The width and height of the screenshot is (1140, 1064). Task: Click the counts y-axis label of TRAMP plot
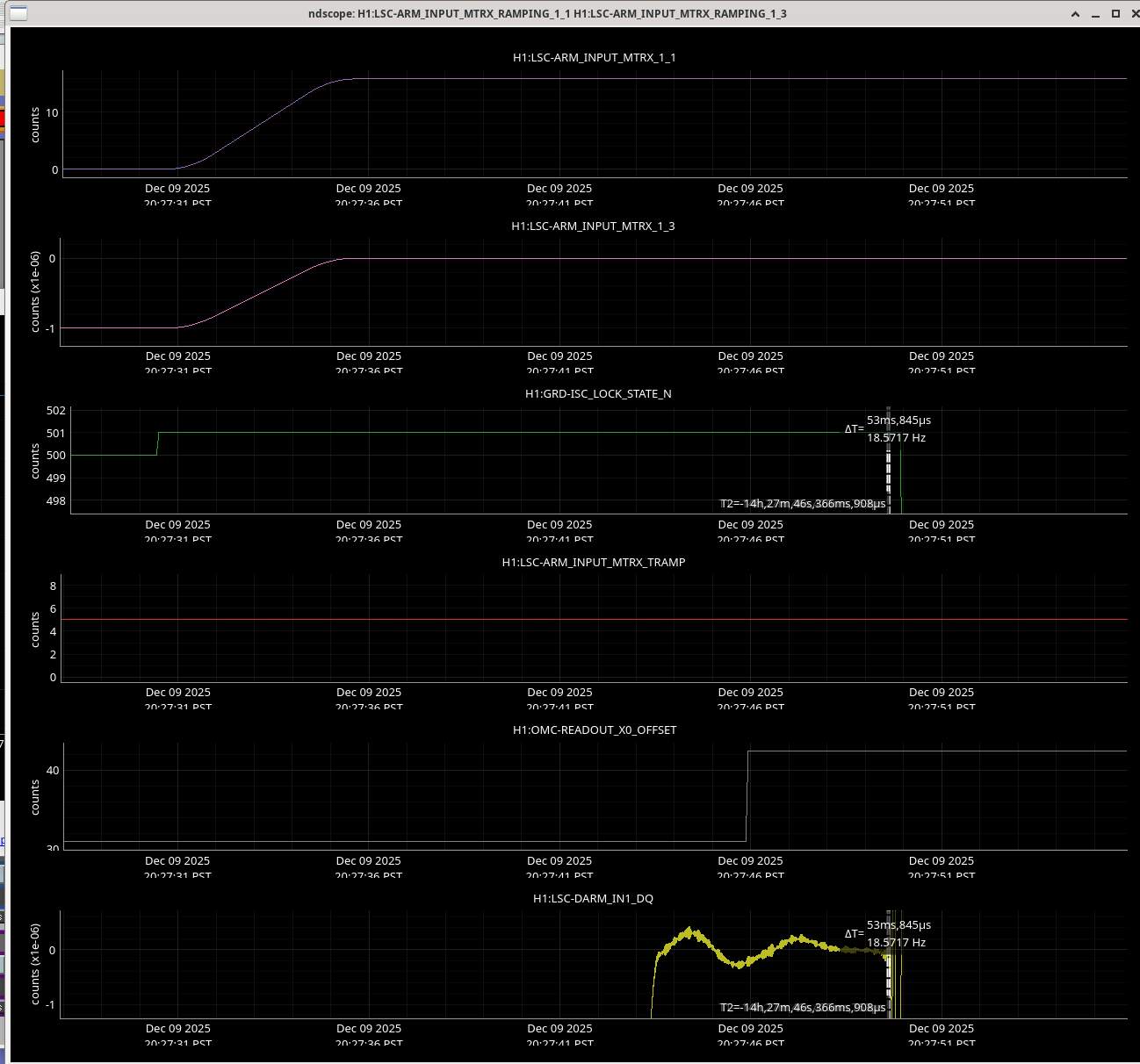(x=35, y=629)
